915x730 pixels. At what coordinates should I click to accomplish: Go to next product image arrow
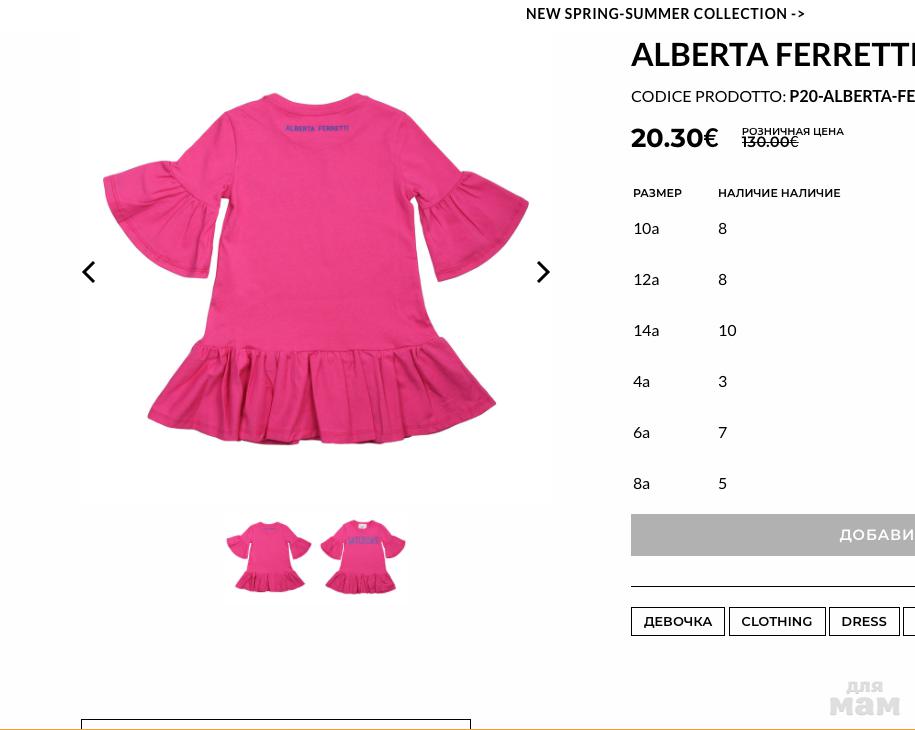[543, 272]
